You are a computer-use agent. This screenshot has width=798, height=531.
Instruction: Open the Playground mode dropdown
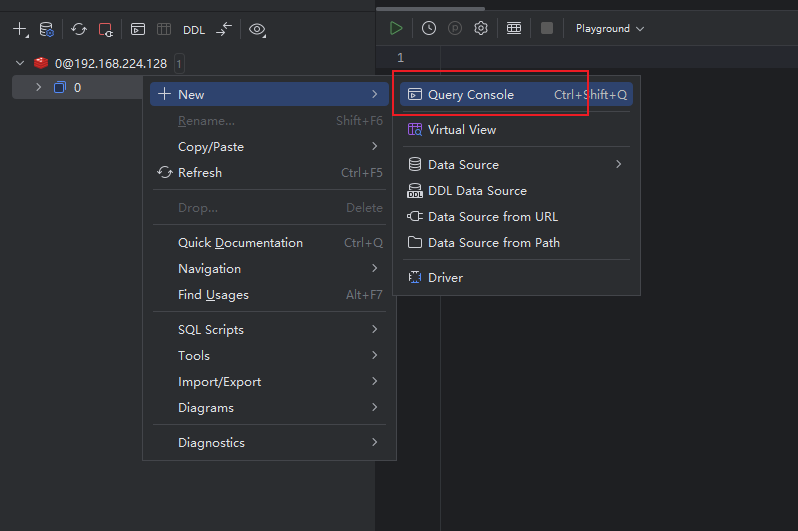[609, 28]
